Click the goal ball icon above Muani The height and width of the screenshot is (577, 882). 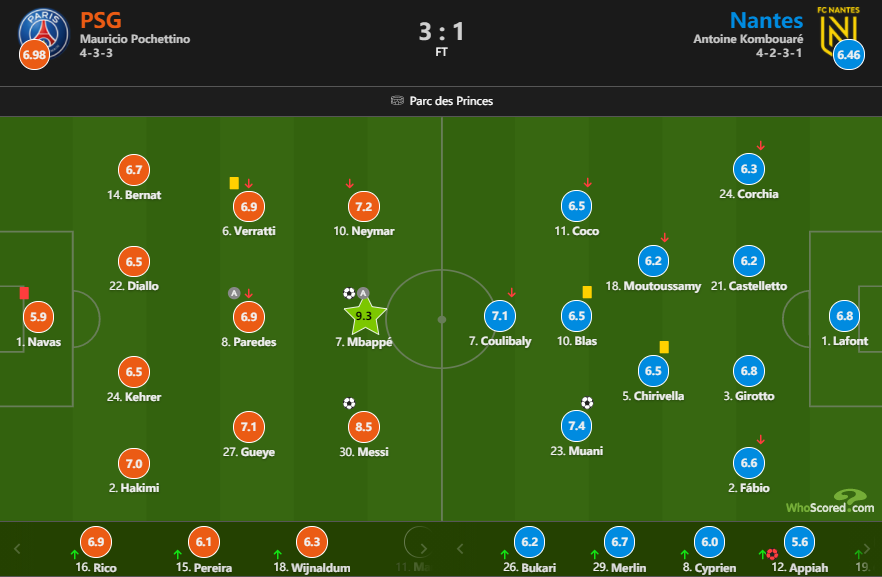tap(587, 403)
